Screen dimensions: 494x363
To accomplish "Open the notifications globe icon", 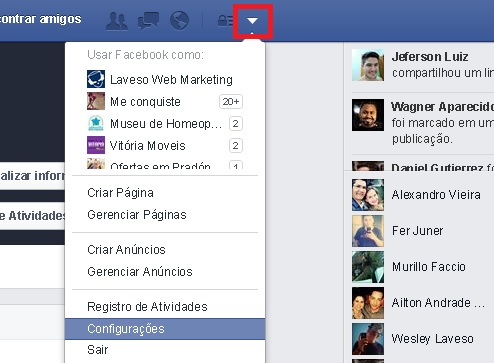I will point(179,21).
